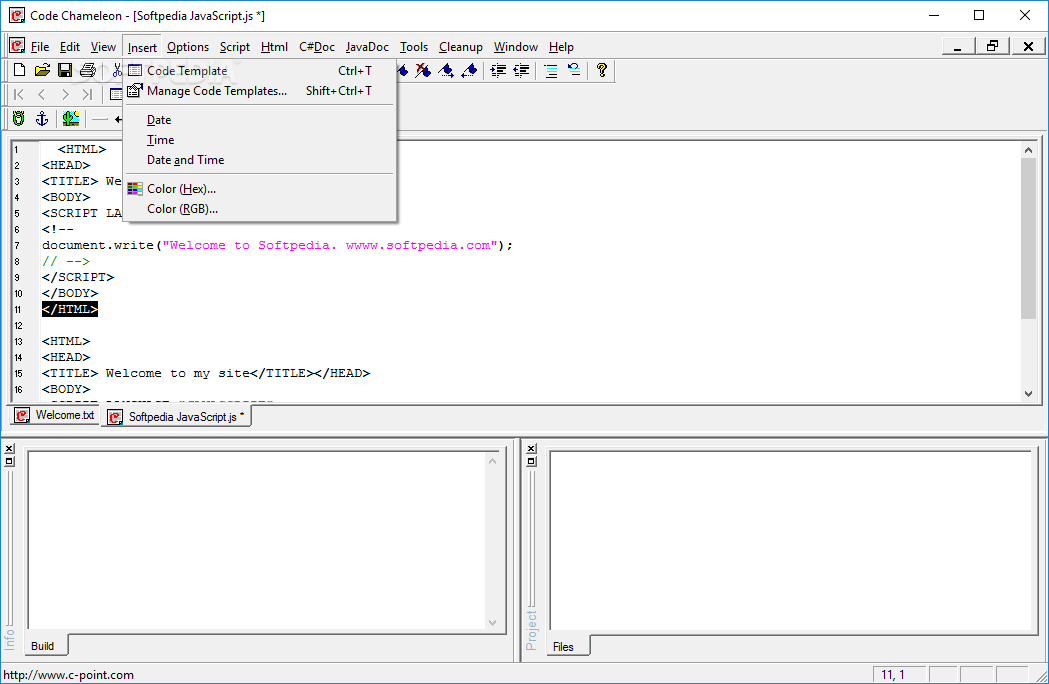Viewport: 1049px width, 684px height.
Task: Click the Build panel scrollbar down arrow
Action: (x=492, y=622)
